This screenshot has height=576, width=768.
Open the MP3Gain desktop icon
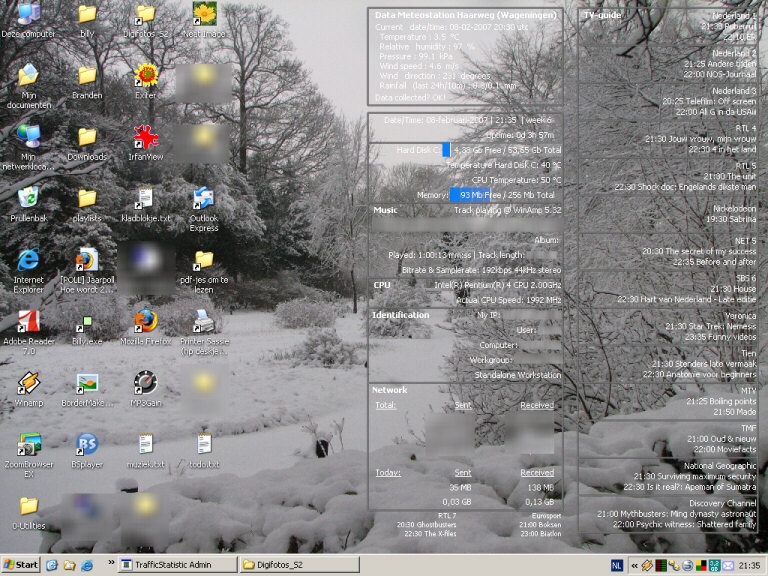pos(146,382)
